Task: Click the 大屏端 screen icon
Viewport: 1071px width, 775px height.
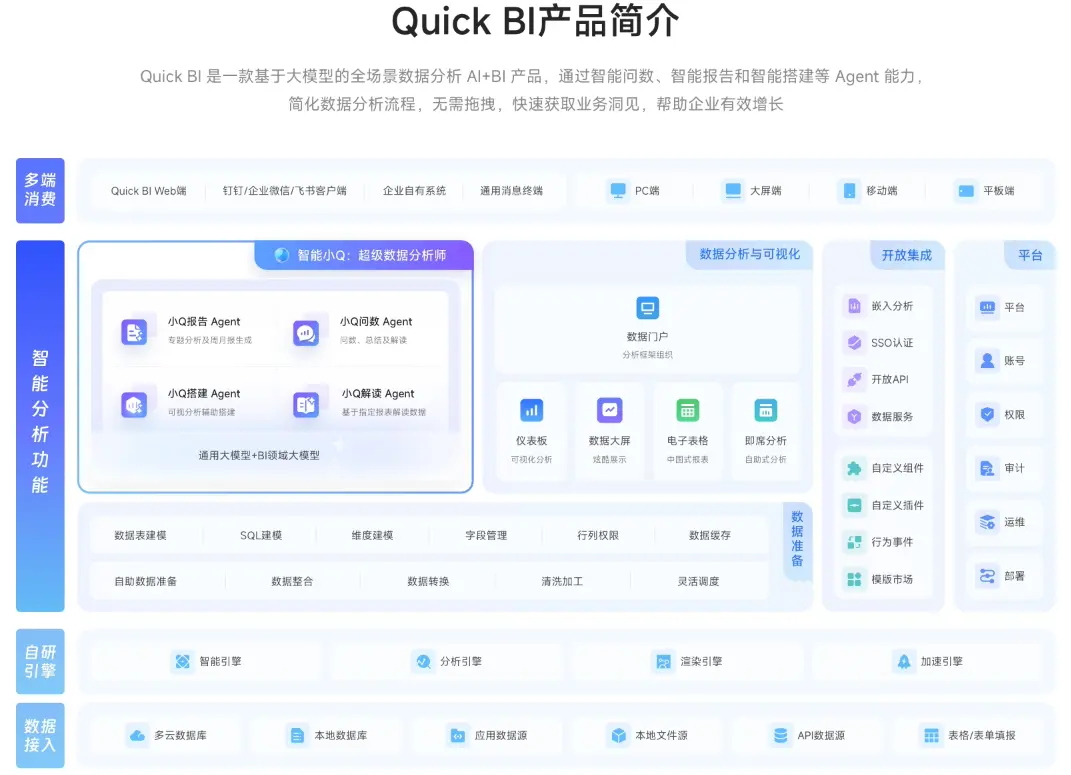Action: point(733,191)
